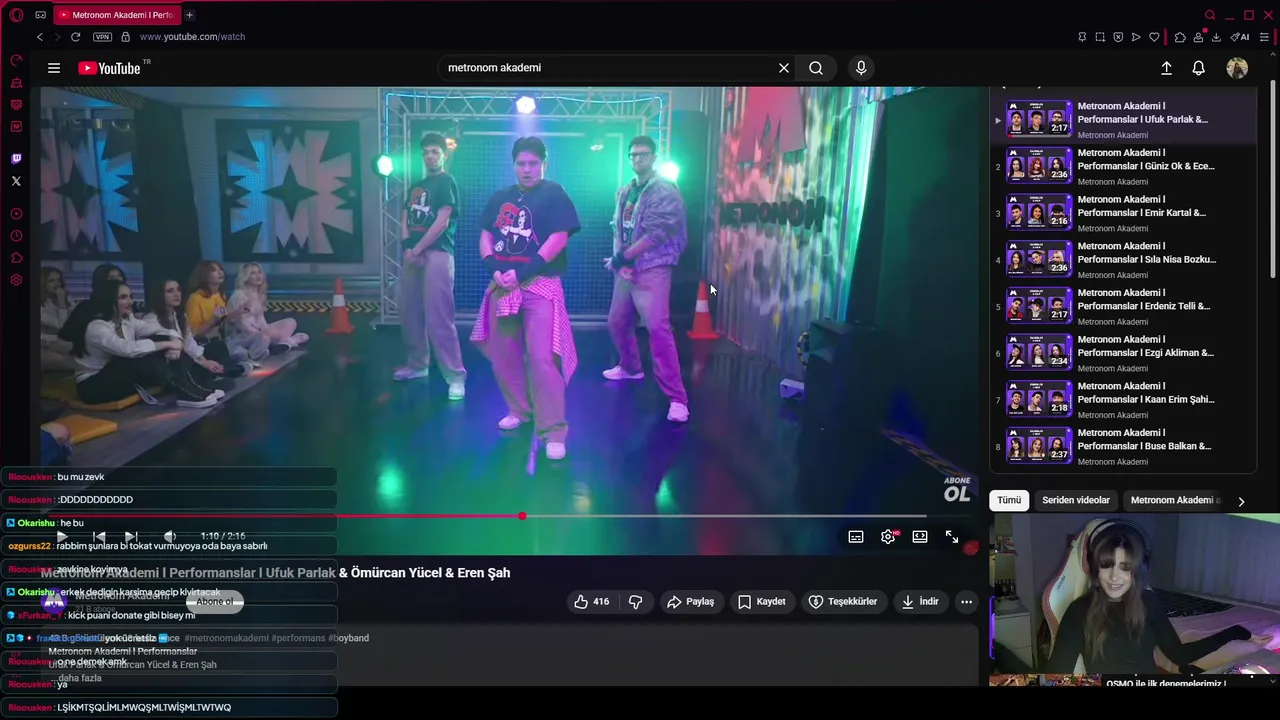Take snapshot with toolbar capture icon
The image size is (1280, 720).
coord(1100,37)
